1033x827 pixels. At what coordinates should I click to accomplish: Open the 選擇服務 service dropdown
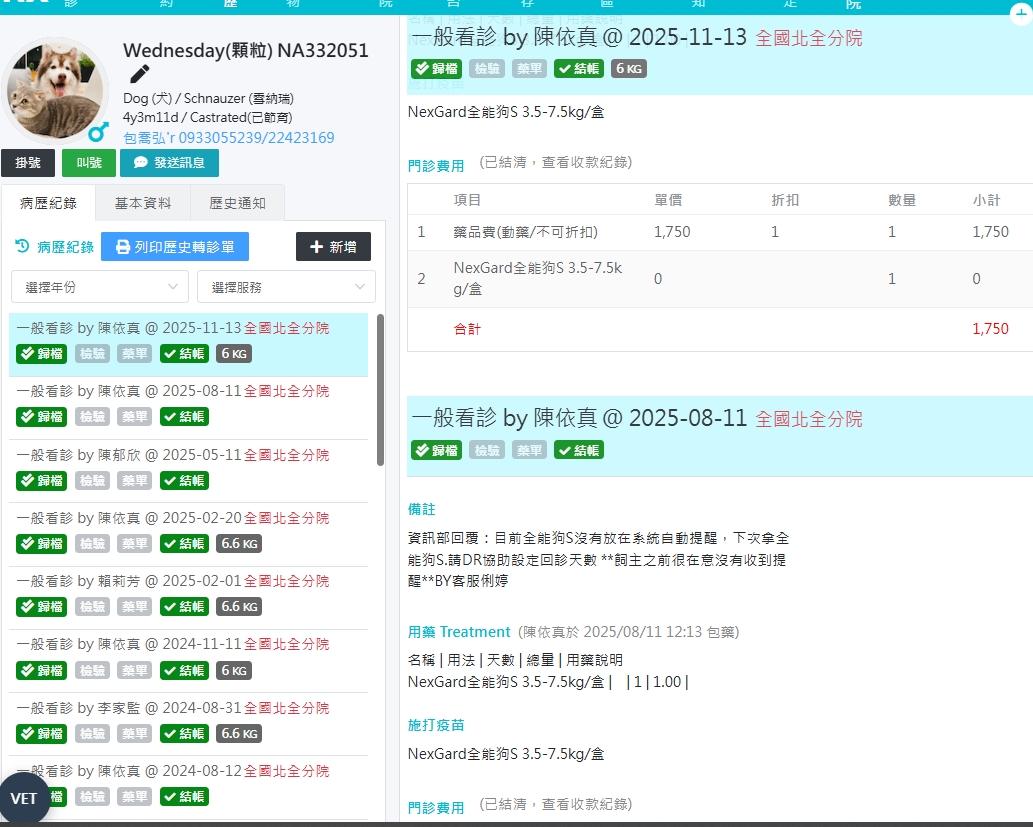(x=286, y=287)
